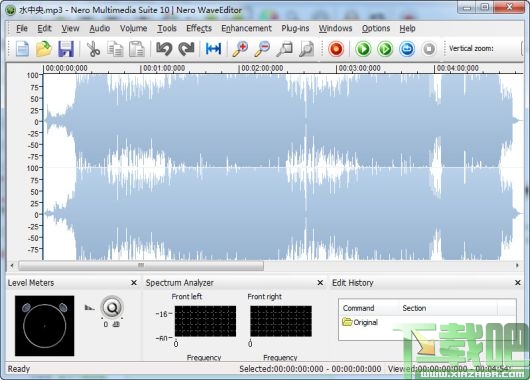Cut the selection with the scissors icon

[93, 49]
